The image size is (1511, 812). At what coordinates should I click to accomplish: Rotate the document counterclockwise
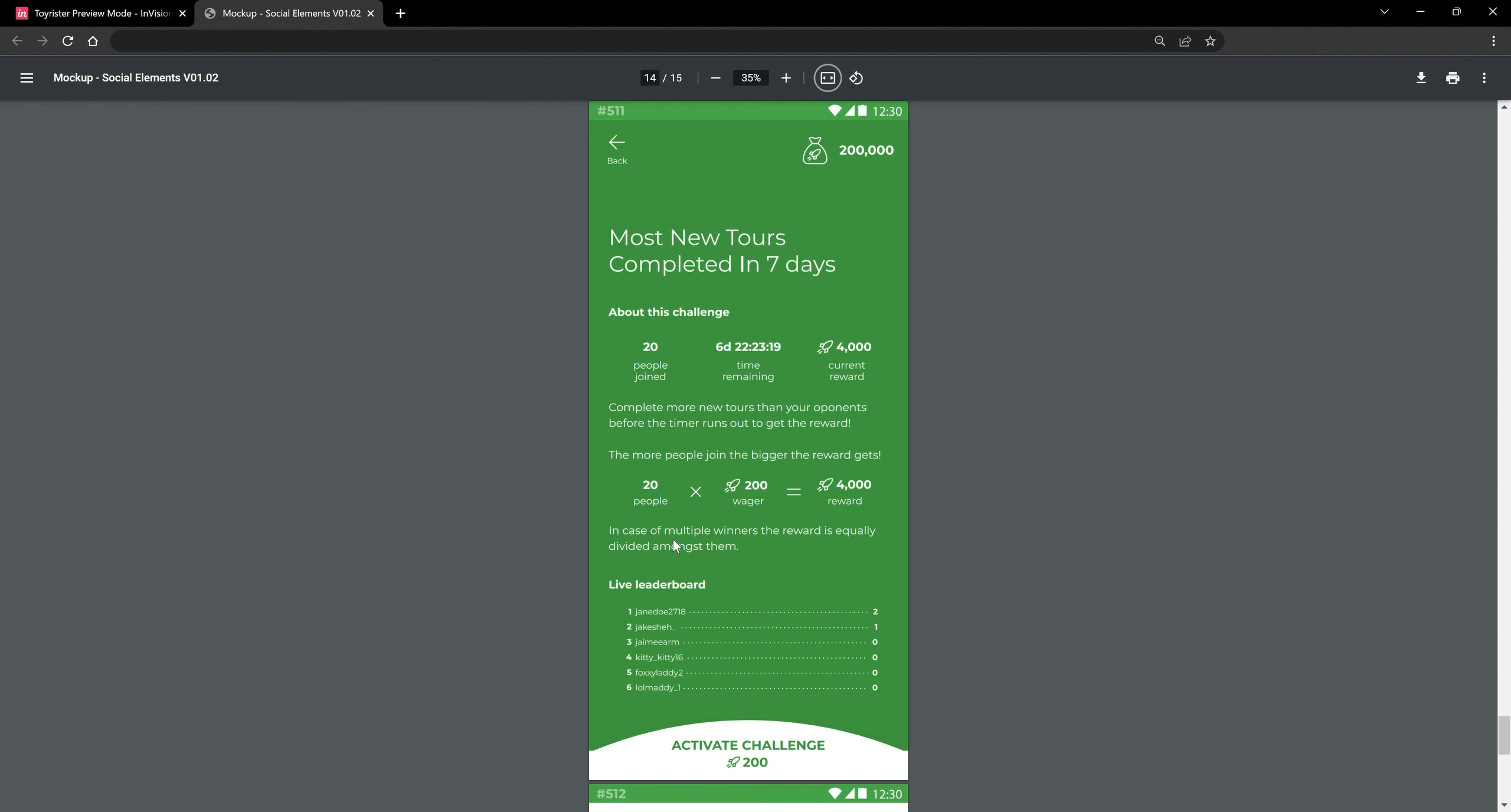pos(856,78)
